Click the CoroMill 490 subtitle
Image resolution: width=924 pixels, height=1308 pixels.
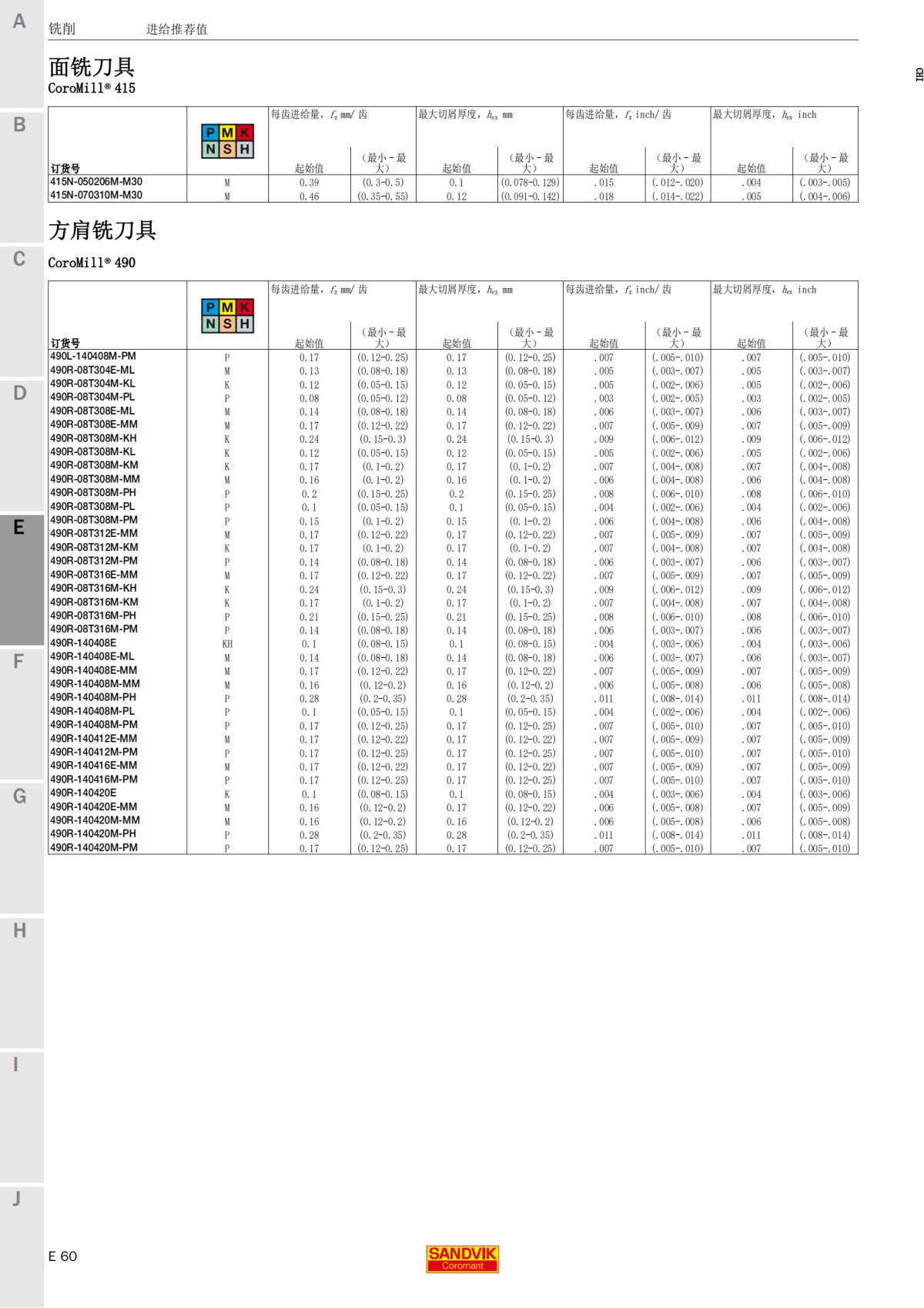pos(92,263)
